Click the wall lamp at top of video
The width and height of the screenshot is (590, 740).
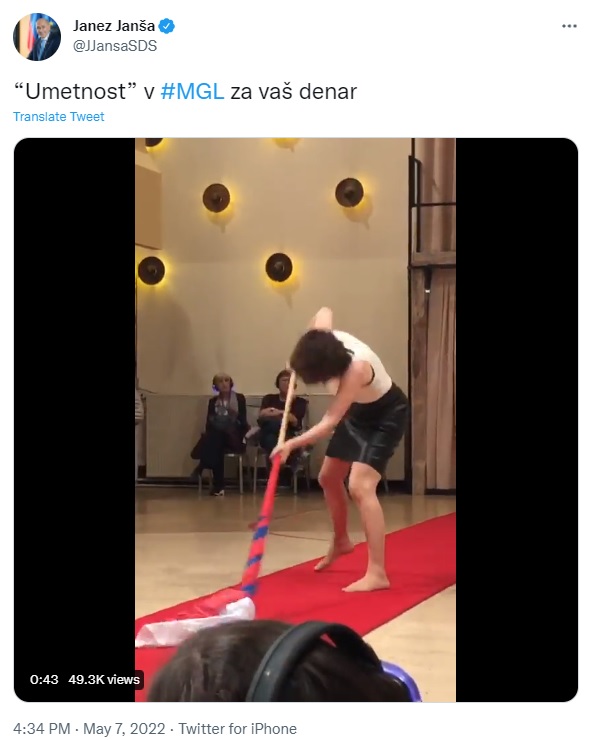(x=286, y=143)
